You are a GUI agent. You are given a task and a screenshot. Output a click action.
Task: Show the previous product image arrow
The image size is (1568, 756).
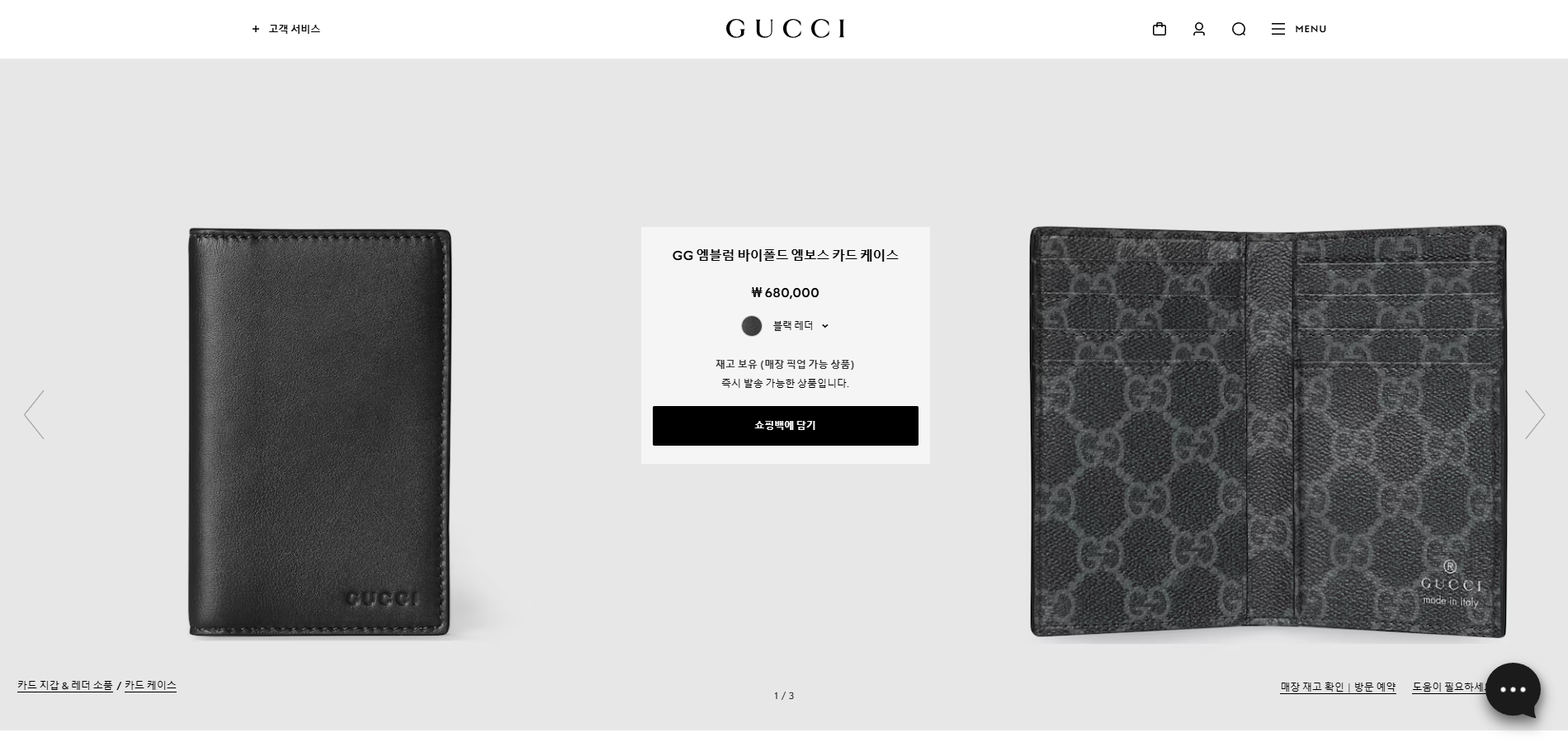click(34, 414)
